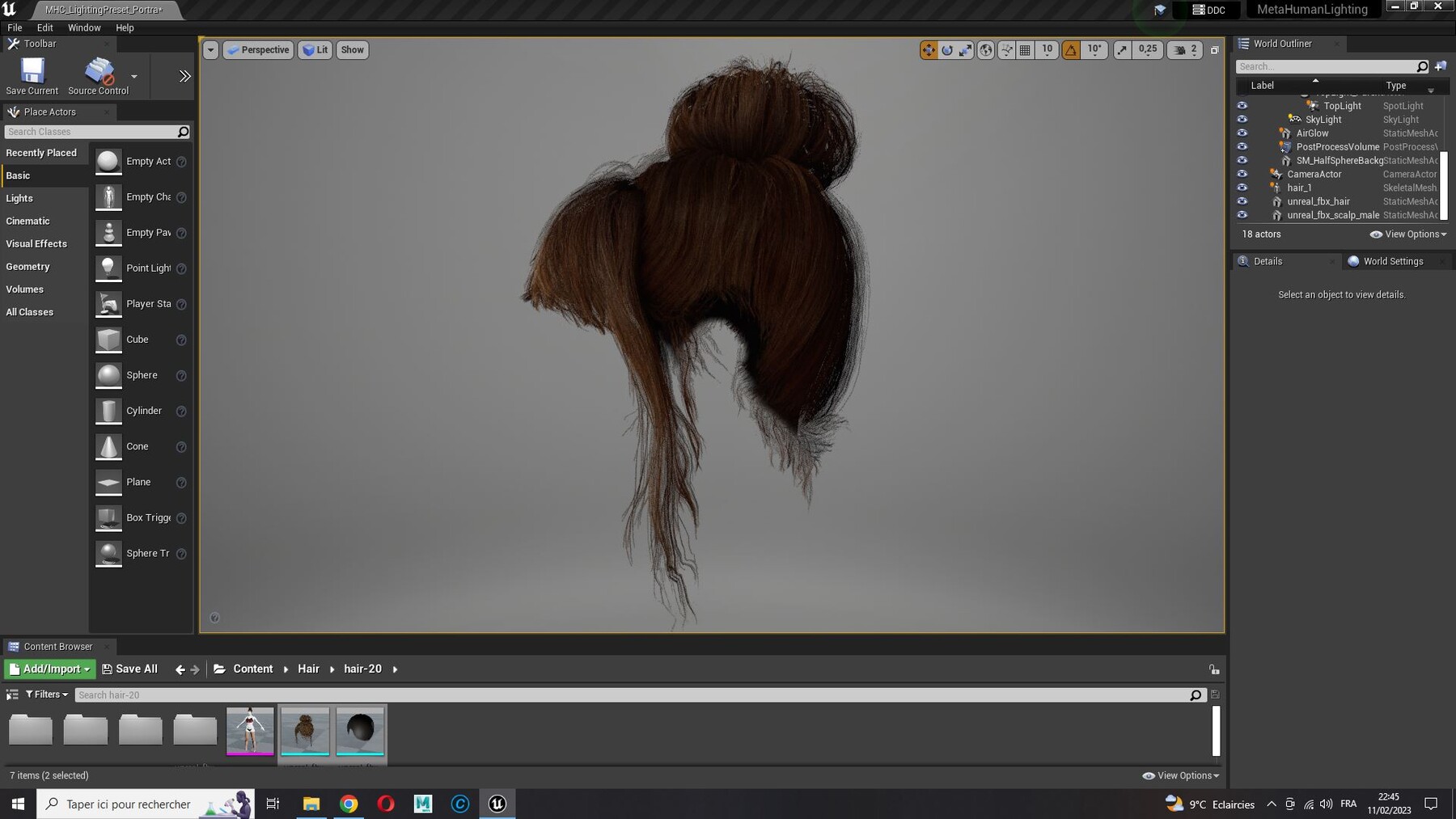Screen dimensions: 1456x819
Task: Hide TopLight actor with eye icon
Action: [x=1242, y=106]
